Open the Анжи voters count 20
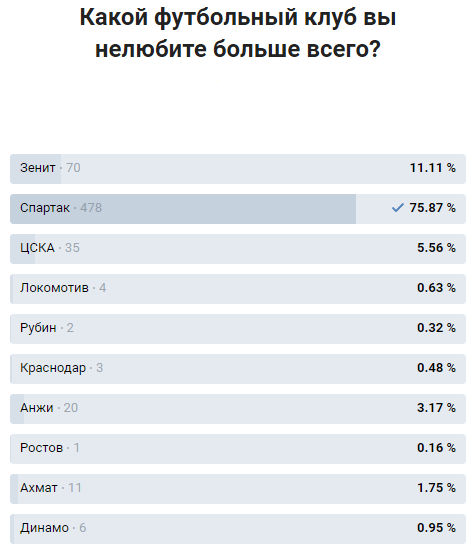The width and height of the screenshot is (475, 559). 71,407
